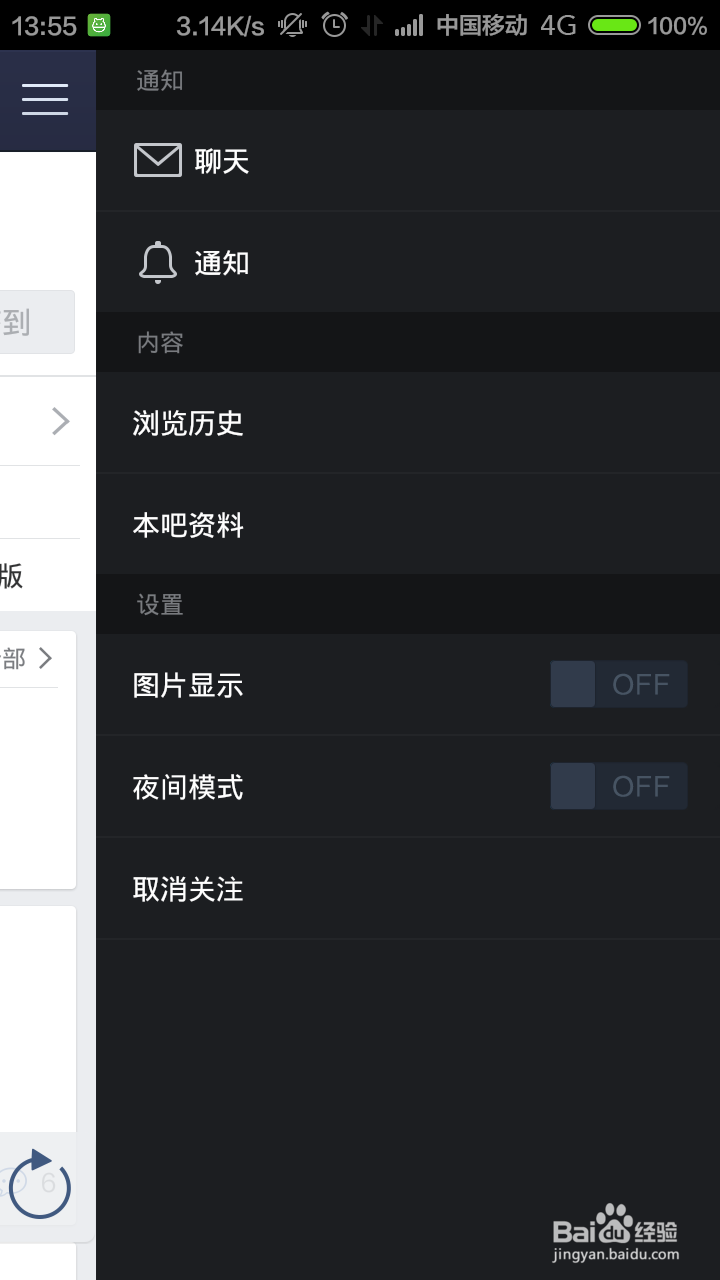Viewport: 720px width, 1280px height.
Task: Toggle the 图片显示 switch
Action: click(x=619, y=684)
